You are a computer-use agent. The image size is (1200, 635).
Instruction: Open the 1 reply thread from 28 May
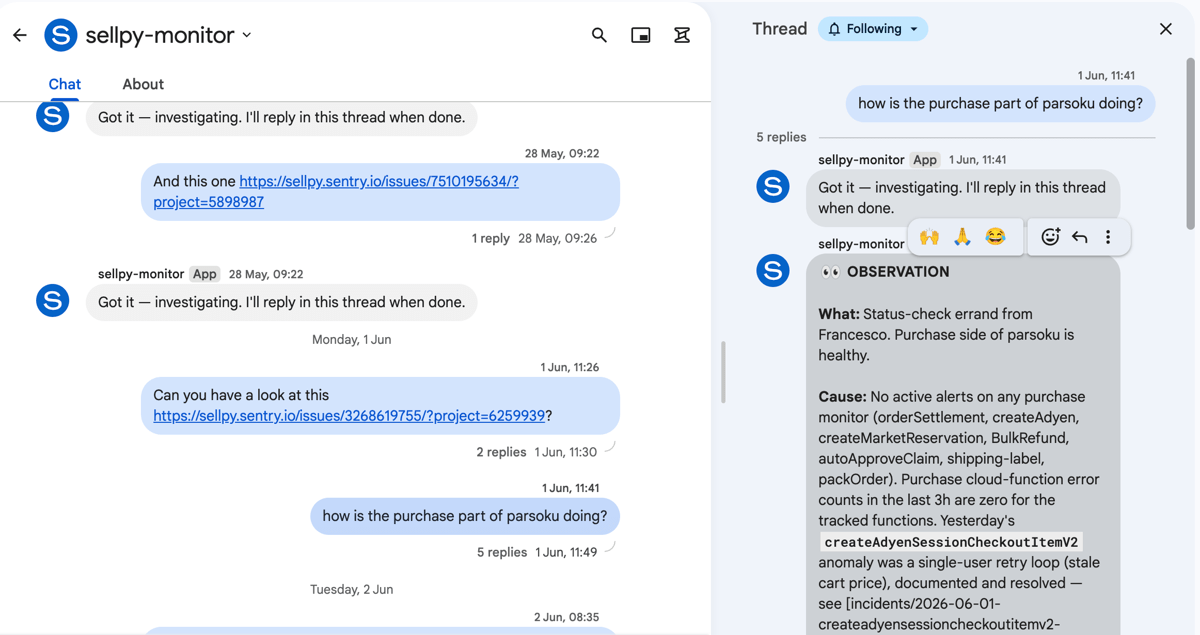click(x=490, y=238)
